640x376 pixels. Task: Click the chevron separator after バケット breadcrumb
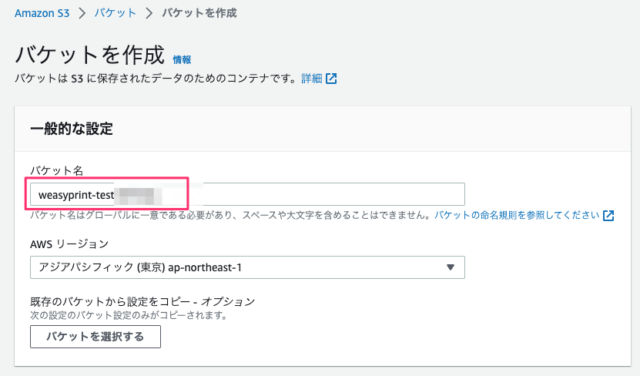(x=149, y=13)
